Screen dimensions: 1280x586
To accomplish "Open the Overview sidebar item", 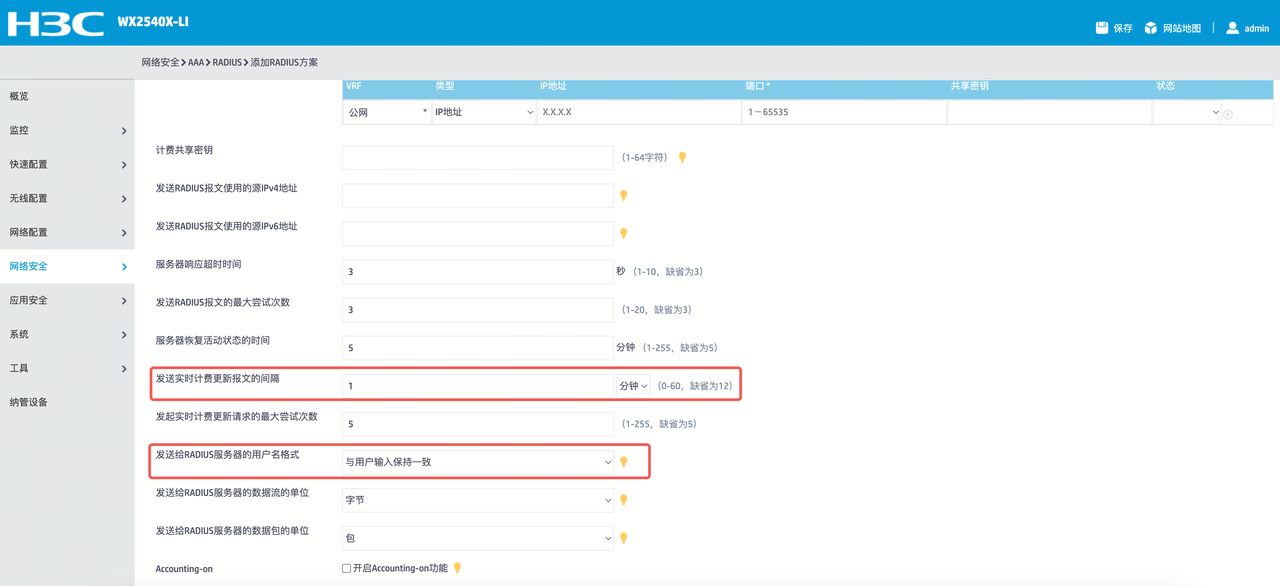I will (x=67, y=96).
